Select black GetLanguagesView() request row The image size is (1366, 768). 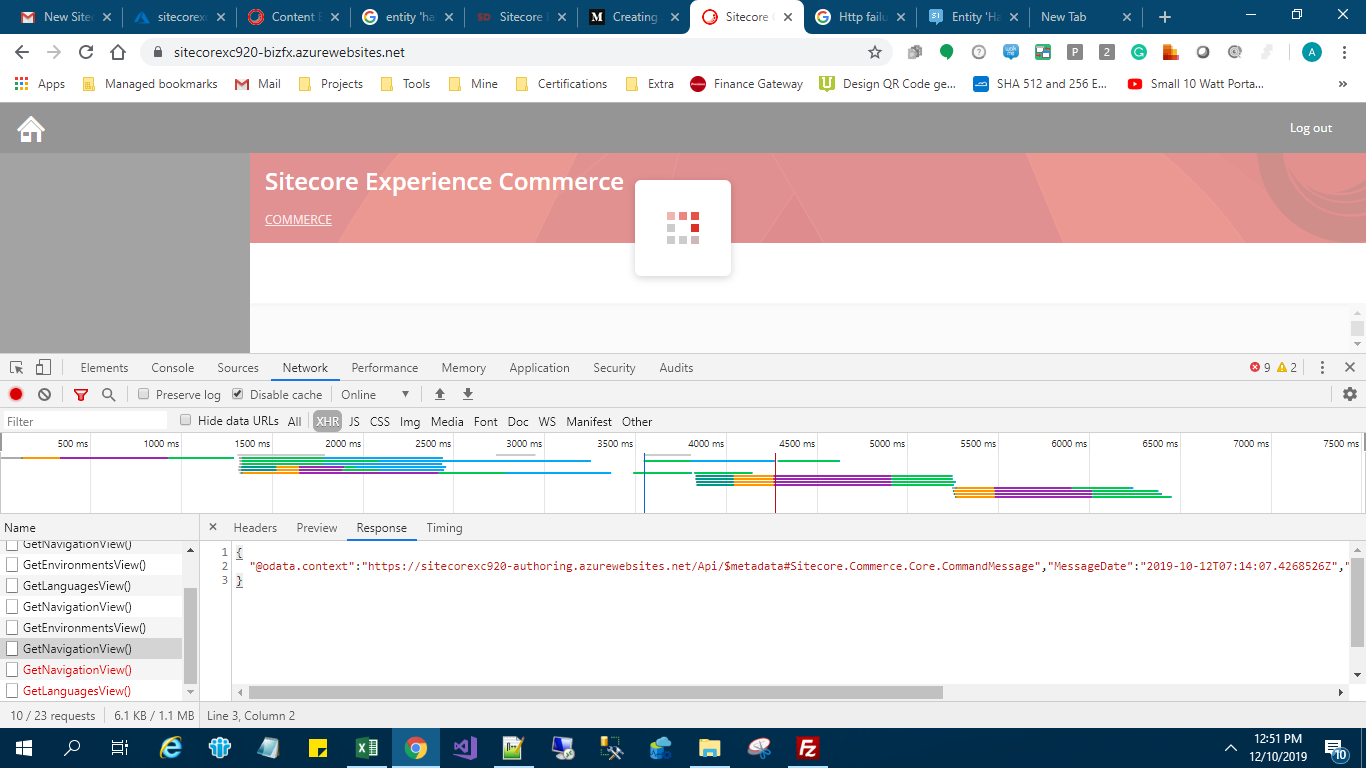pyautogui.click(x=91, y=586)
